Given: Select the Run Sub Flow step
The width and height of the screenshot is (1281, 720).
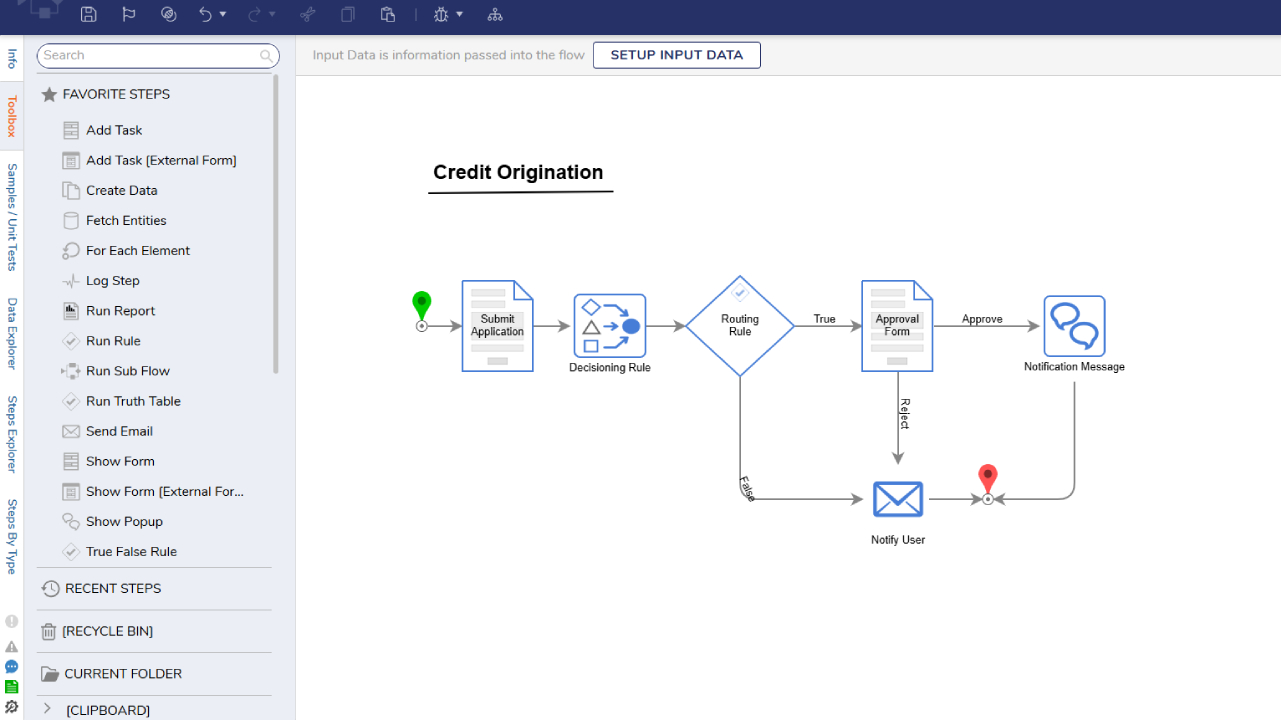Looking at the screenshot, I should click(116, 370).
